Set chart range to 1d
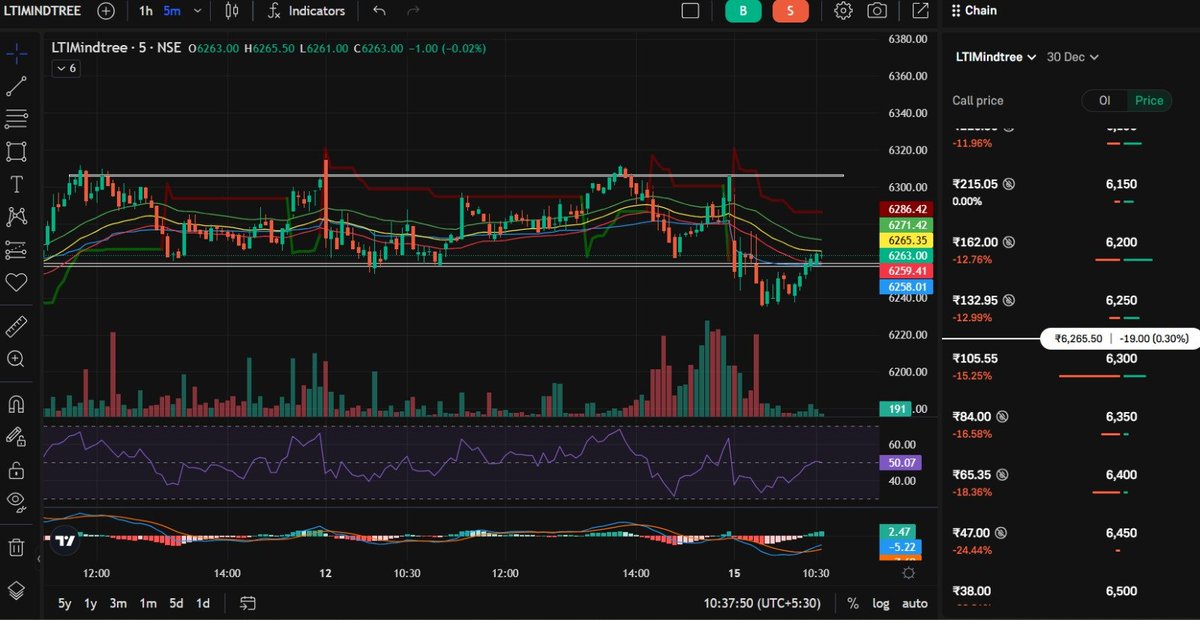The width and height of the screenshot is (1200, 620). coord(203,603)
